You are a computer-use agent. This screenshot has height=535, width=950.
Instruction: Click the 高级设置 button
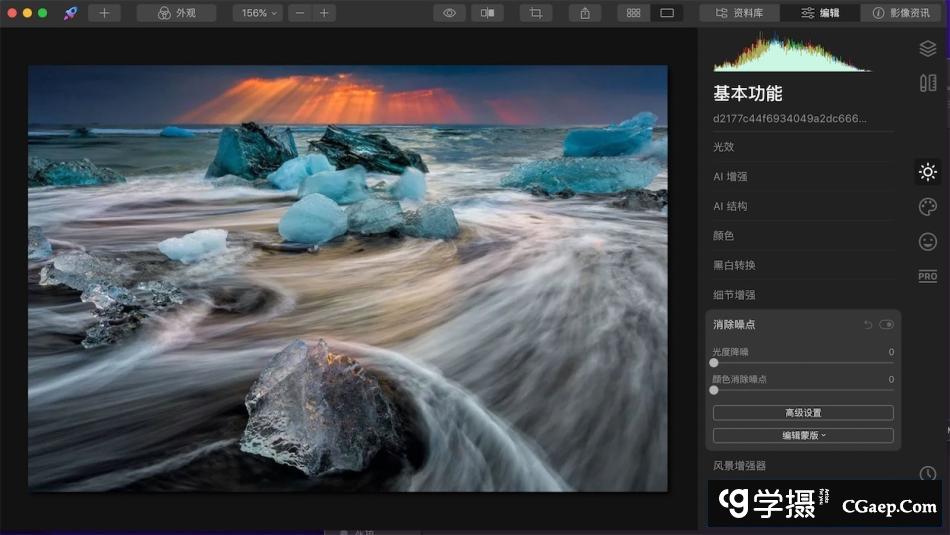click(803, 413)
